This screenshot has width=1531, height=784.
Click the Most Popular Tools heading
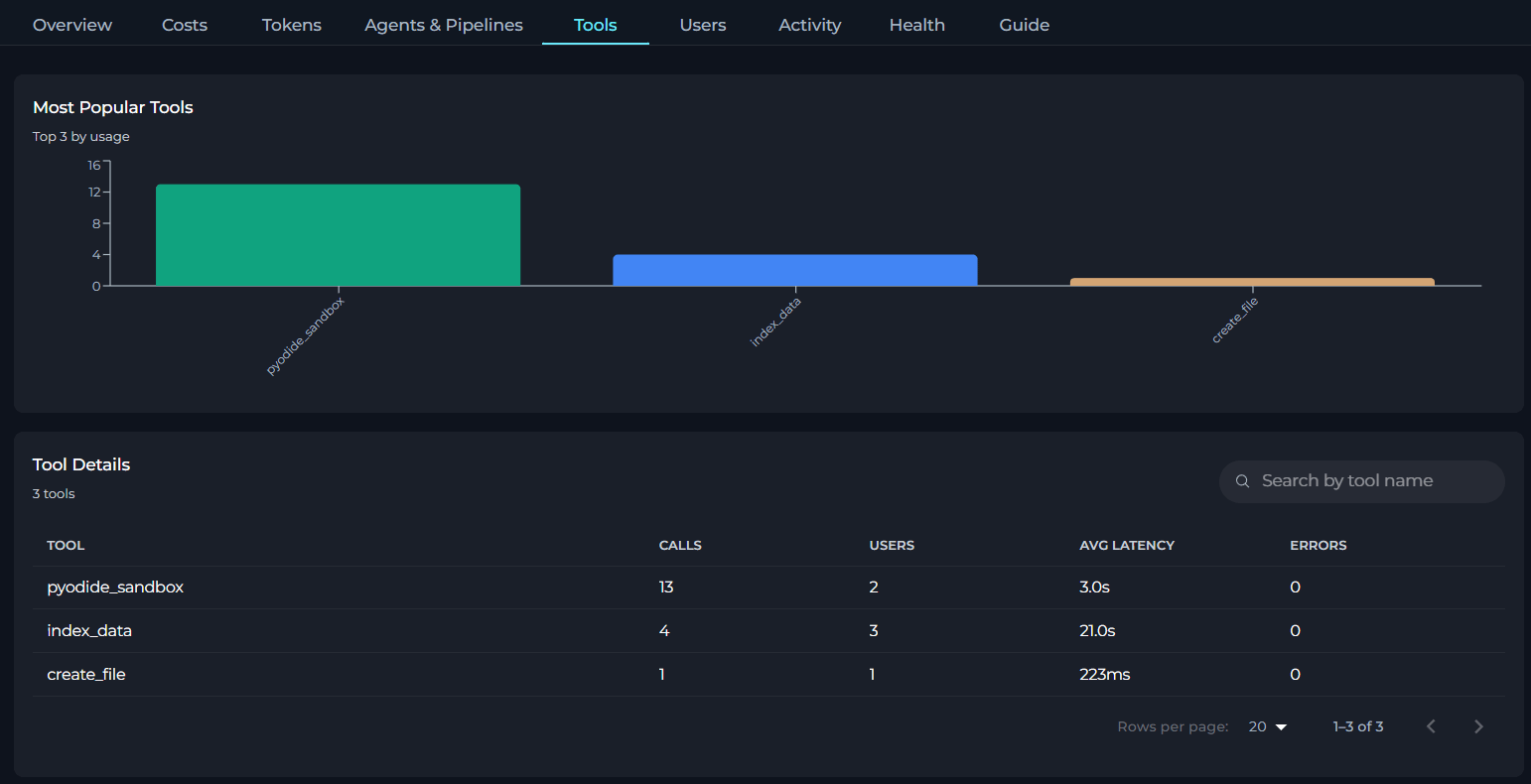(x=113, y=107)
